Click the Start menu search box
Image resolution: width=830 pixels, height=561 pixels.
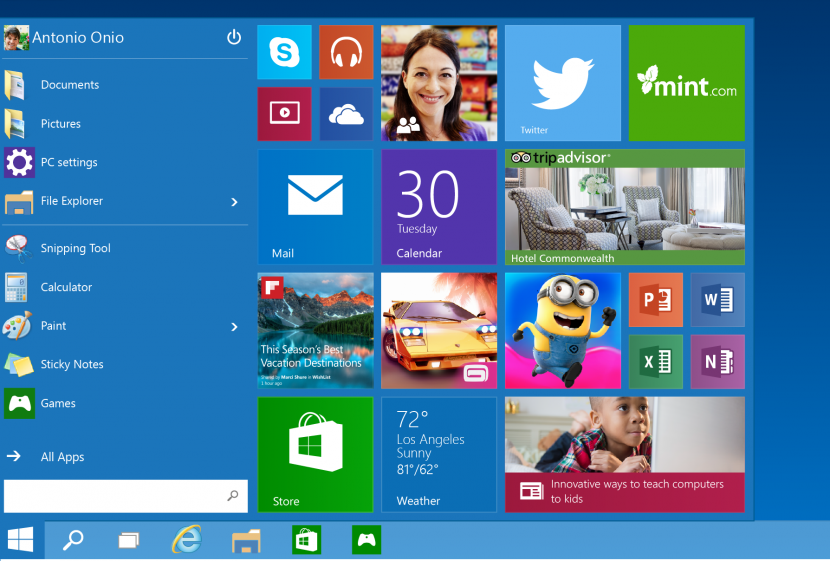(125, 496)
